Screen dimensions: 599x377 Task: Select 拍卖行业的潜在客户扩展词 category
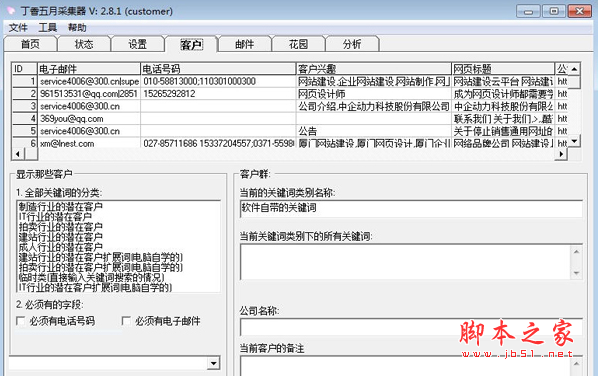(x=100, y=267)
